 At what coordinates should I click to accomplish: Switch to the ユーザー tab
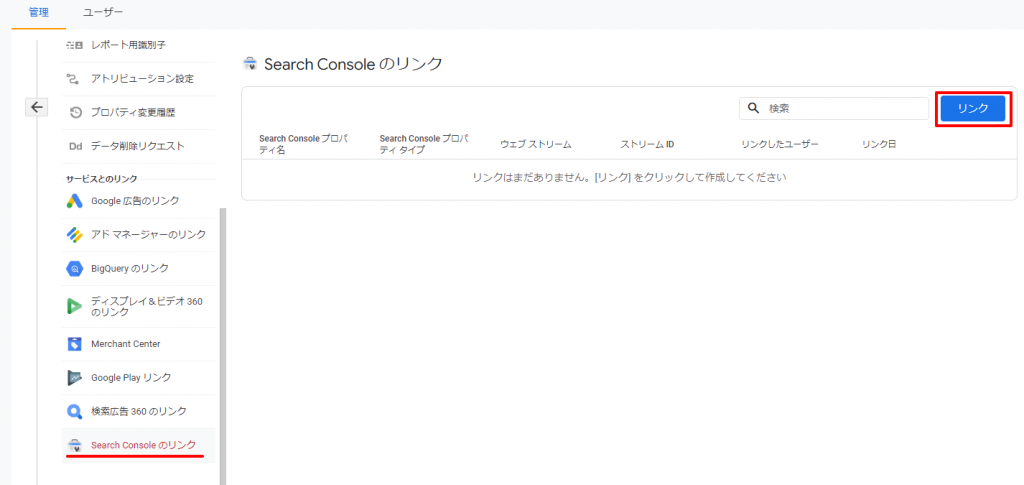tap(103, 12)
